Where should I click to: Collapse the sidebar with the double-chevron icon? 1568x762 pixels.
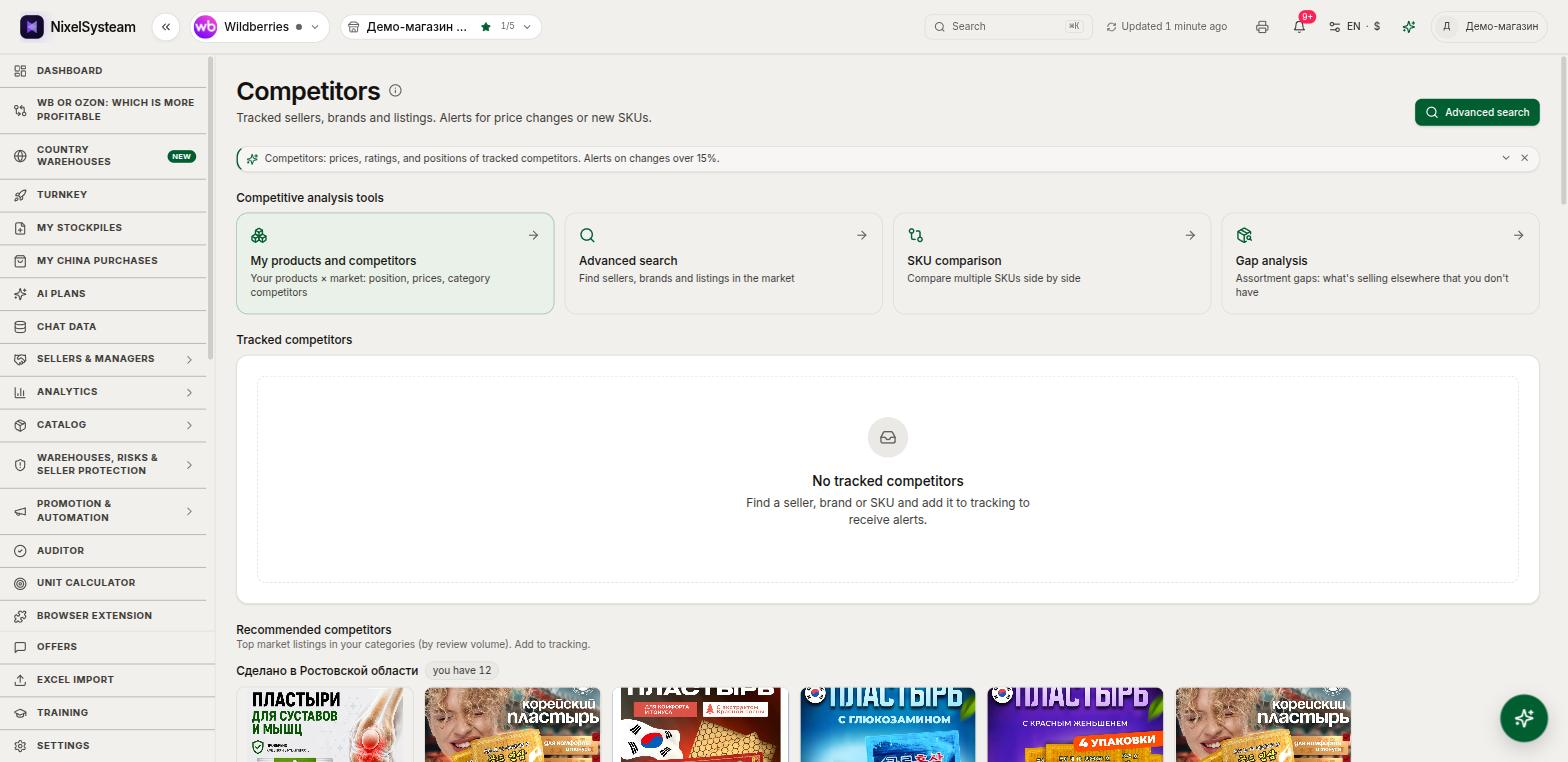166,27
